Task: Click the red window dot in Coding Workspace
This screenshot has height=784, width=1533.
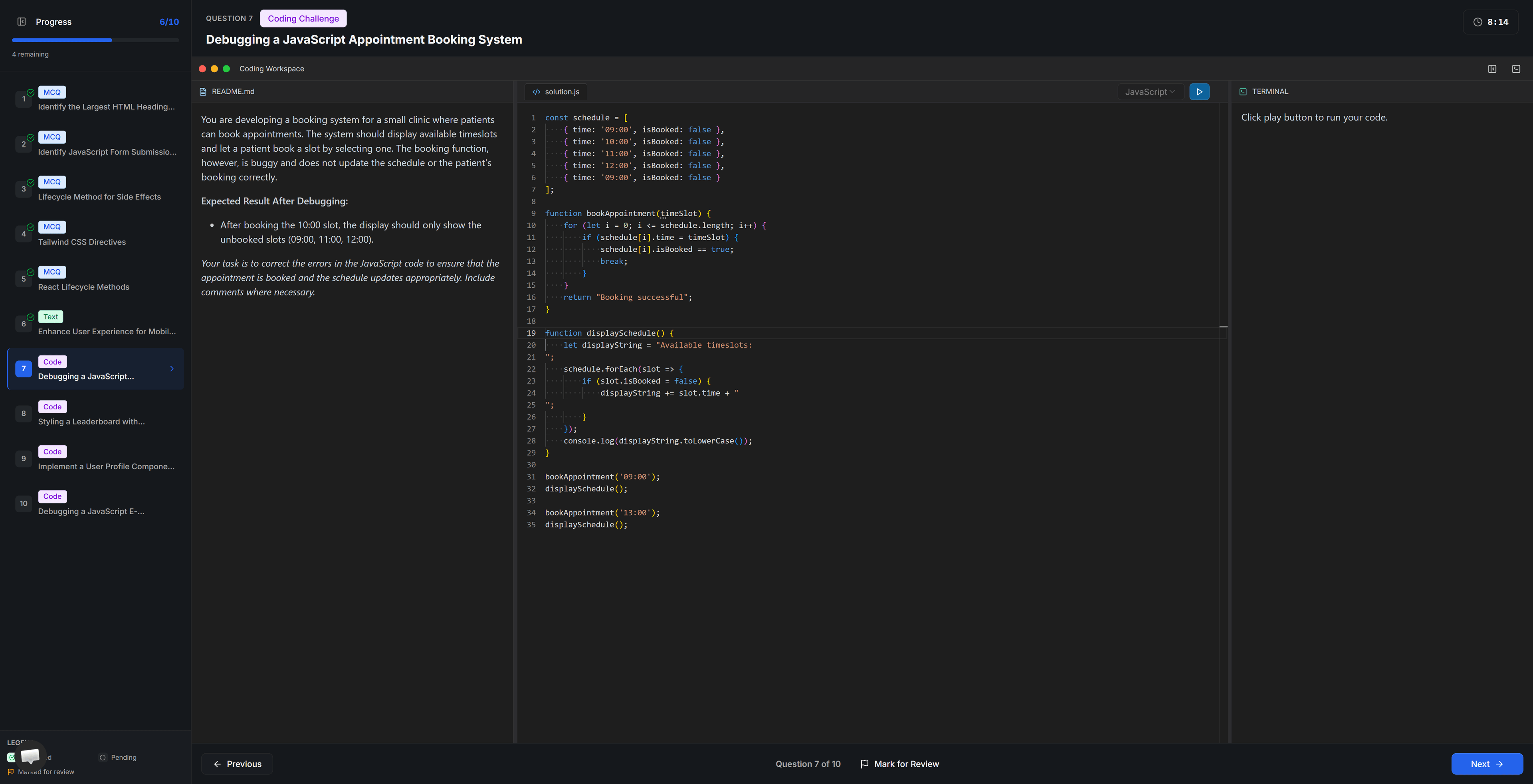Action: [x=202, y=69]
